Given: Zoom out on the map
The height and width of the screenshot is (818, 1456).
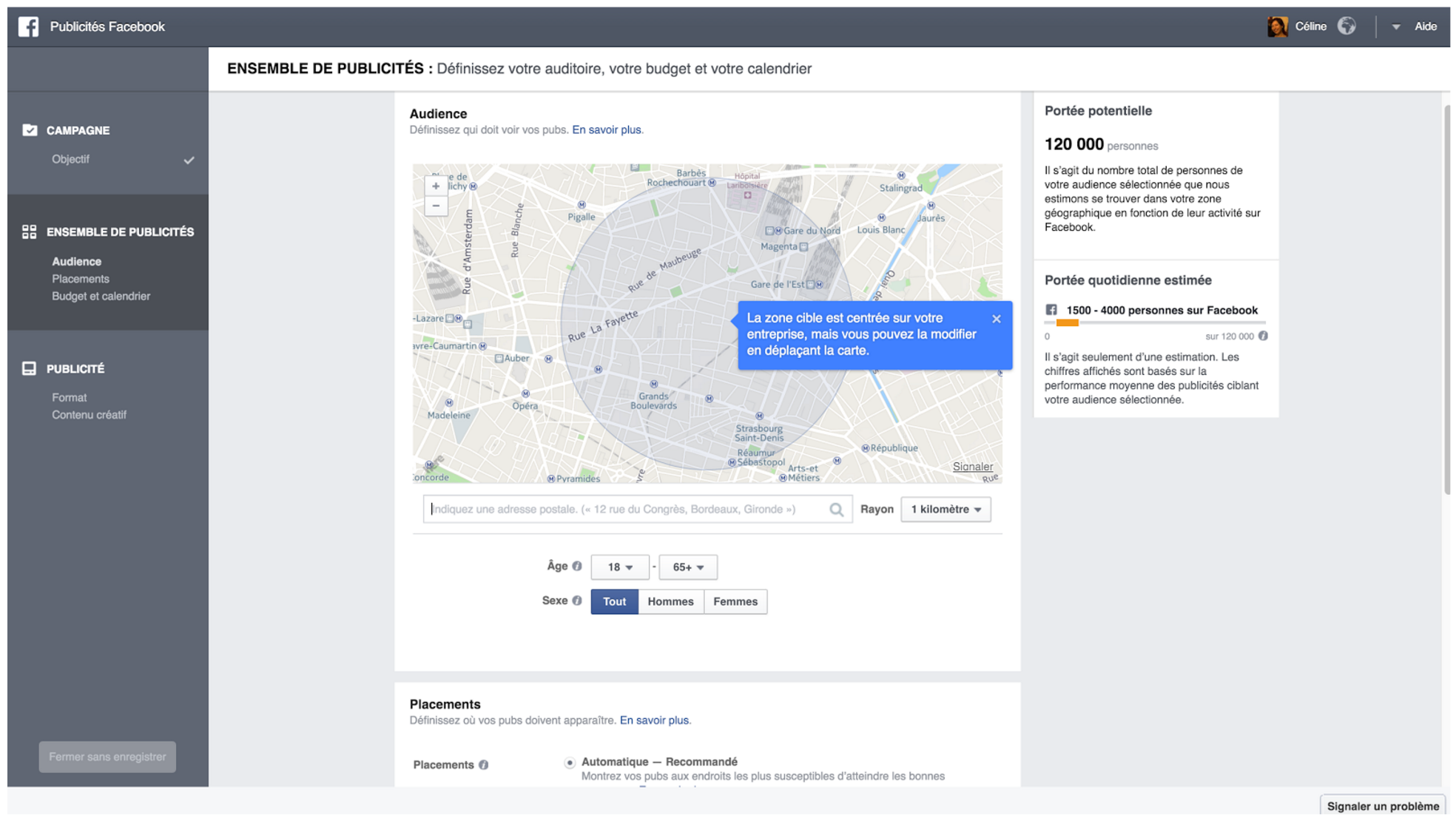Looking at the screenshot, I should (436, 206).
